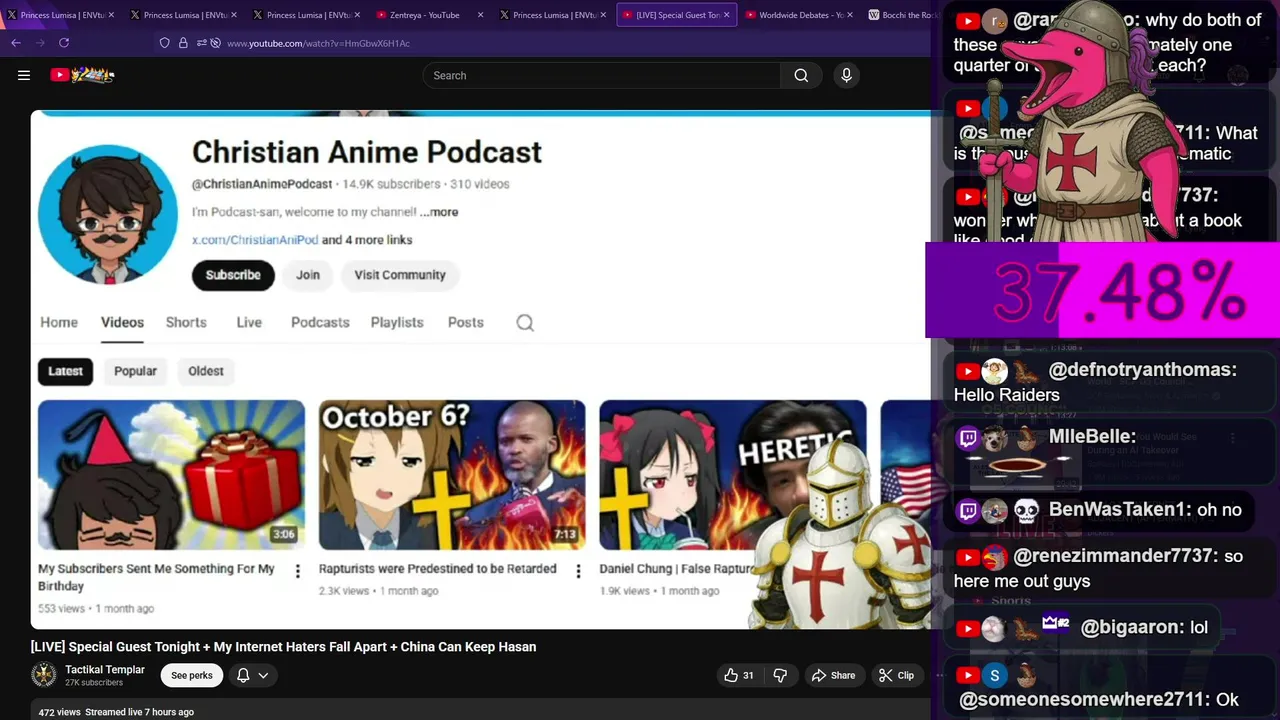Open the channel Podcasts tab
Viewport: 1280px width, 720px height.
pos(320,322)
